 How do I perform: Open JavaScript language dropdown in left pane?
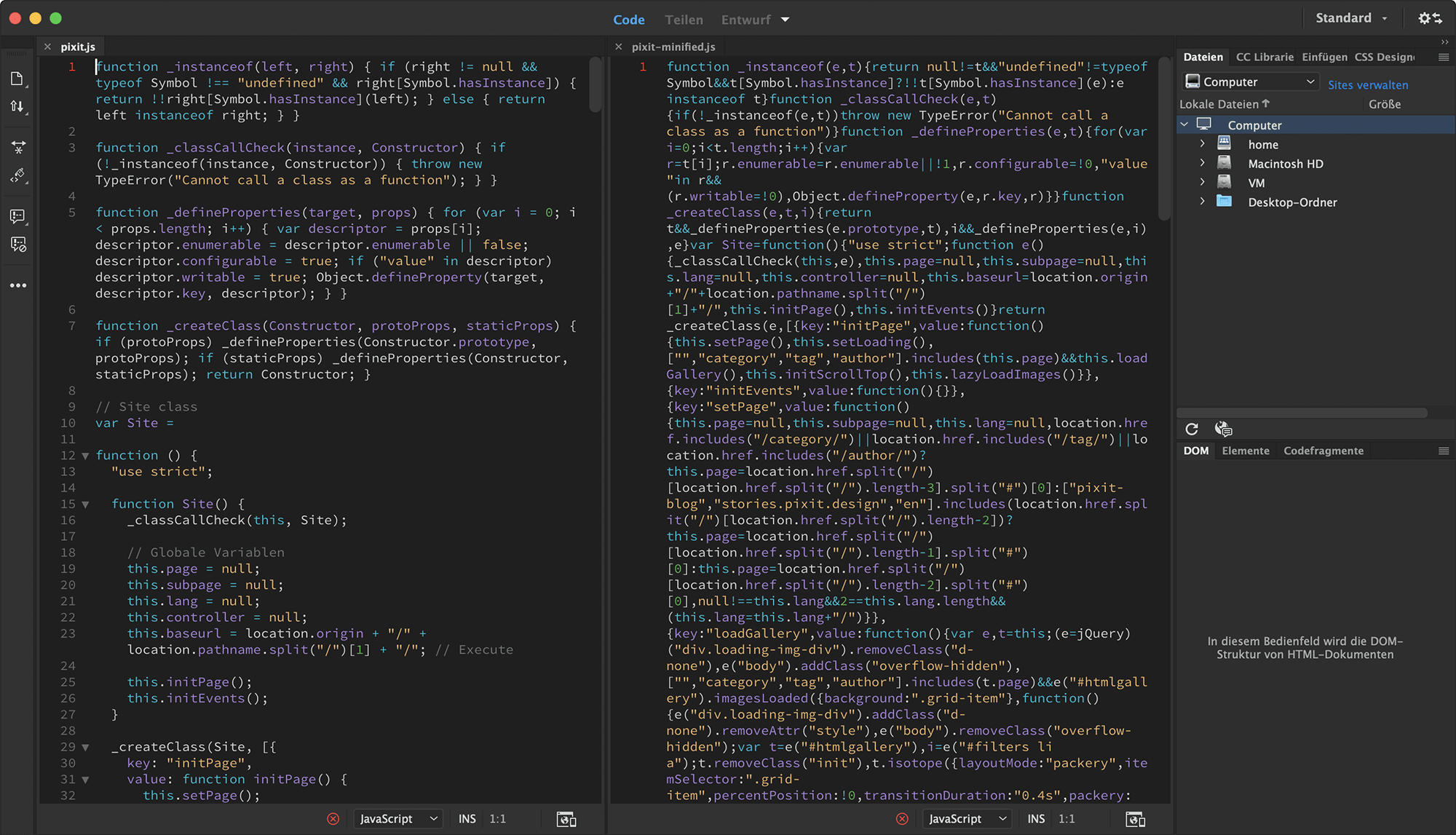398,819
